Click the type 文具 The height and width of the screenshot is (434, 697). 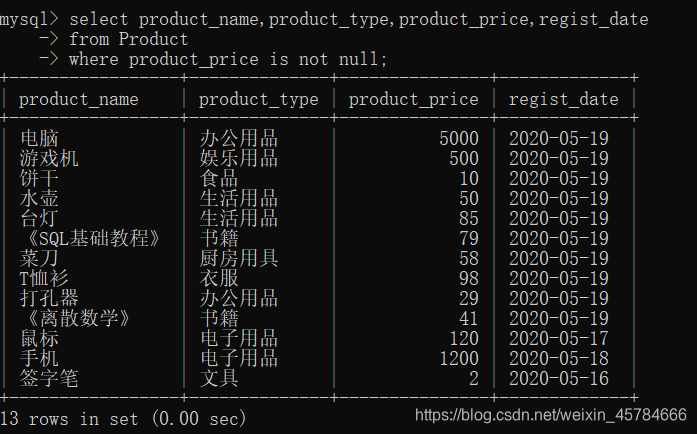coord(219,379)
